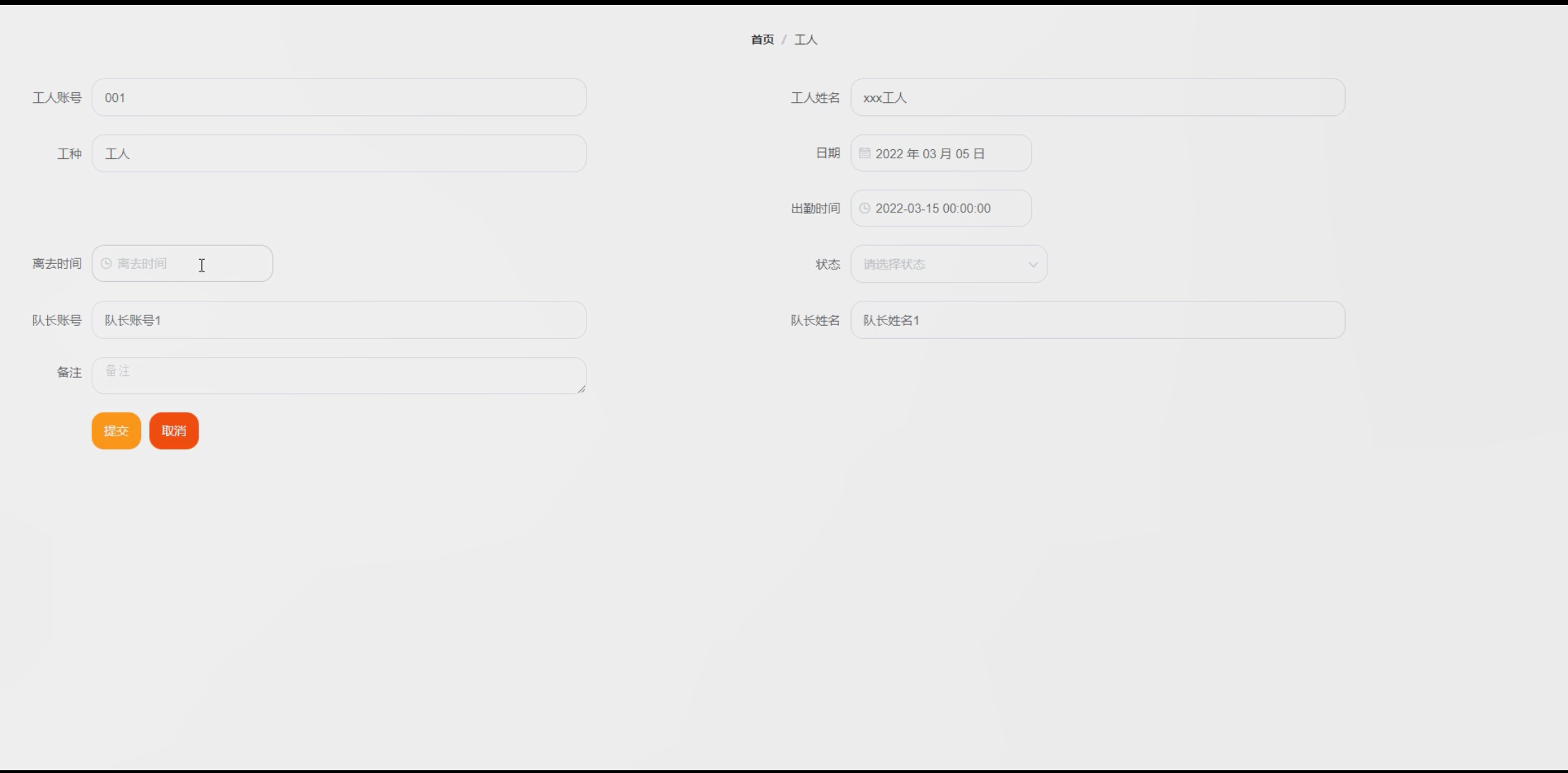This screenshot has height=773, width=1568.
Task: Click the 队长姓名 input field
Action: click(1097, 320)
